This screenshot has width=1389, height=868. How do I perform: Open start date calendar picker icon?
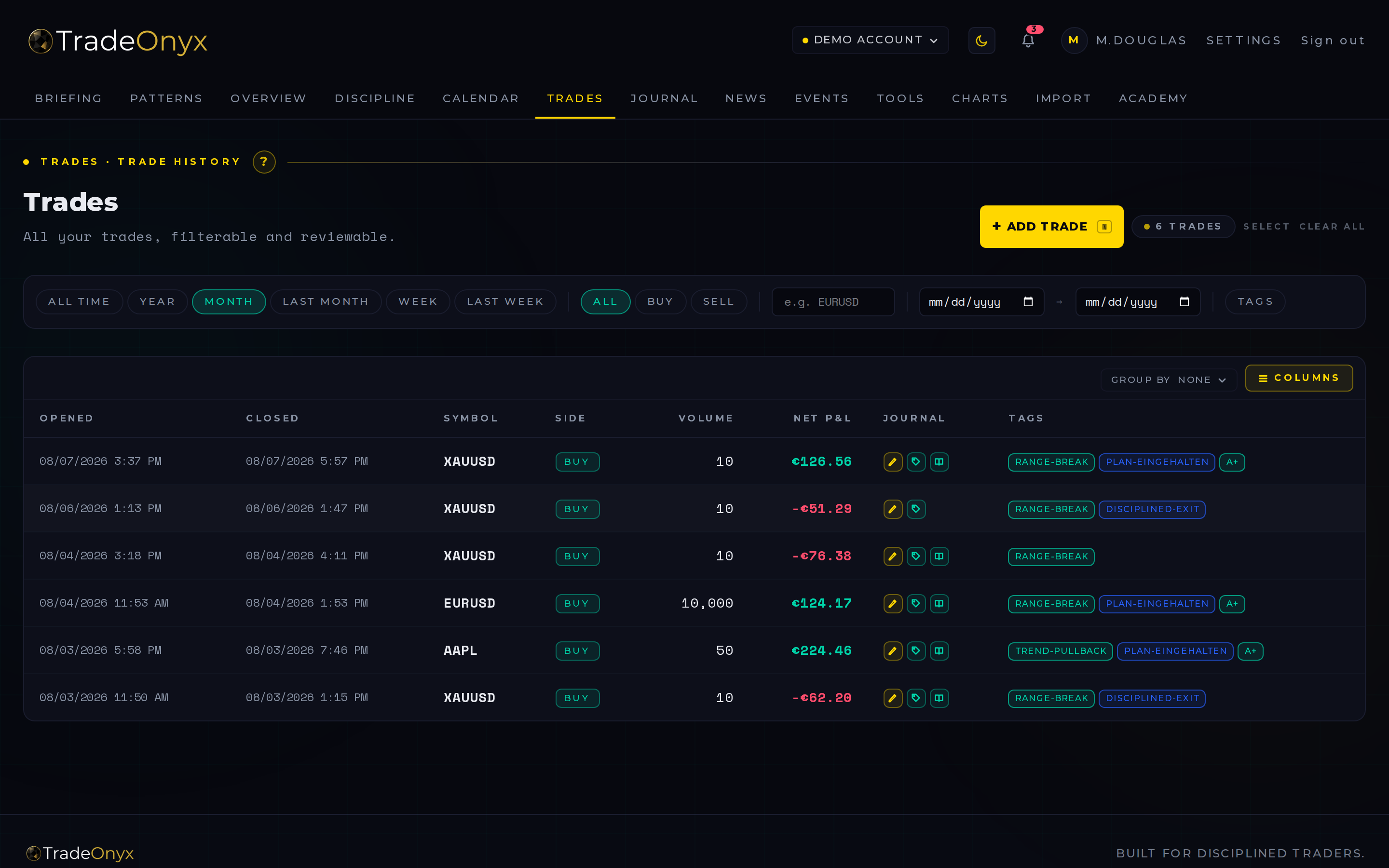click(1028, 301)
